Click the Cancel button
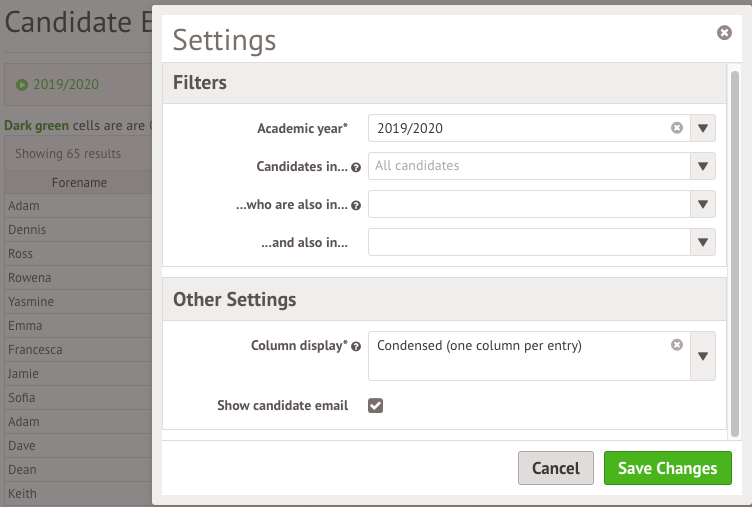The width and height of the screenshot is (752, 507). 556,468
